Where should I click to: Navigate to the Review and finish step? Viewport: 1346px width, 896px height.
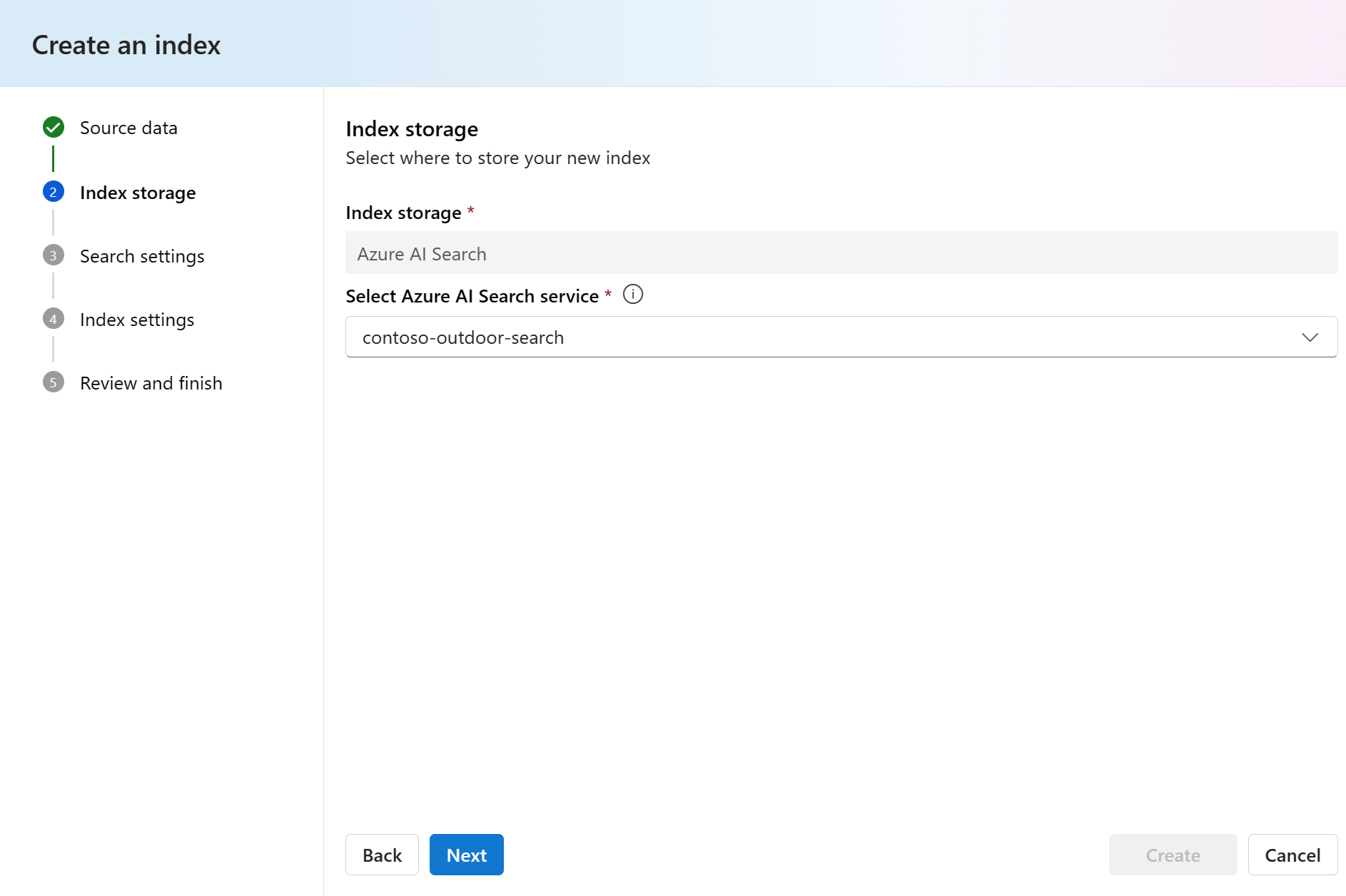pyautogui.click(x=151, y=382)
